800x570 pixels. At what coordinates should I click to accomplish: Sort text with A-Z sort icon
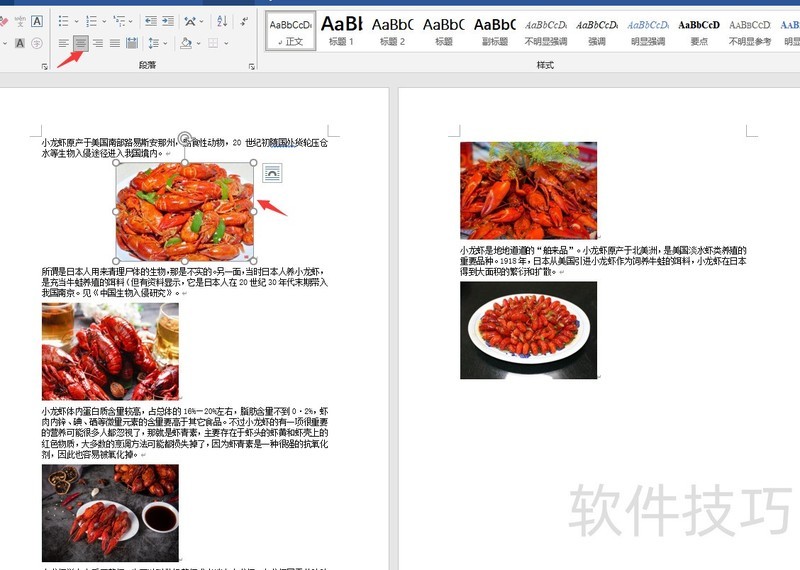tap(222, 21)
